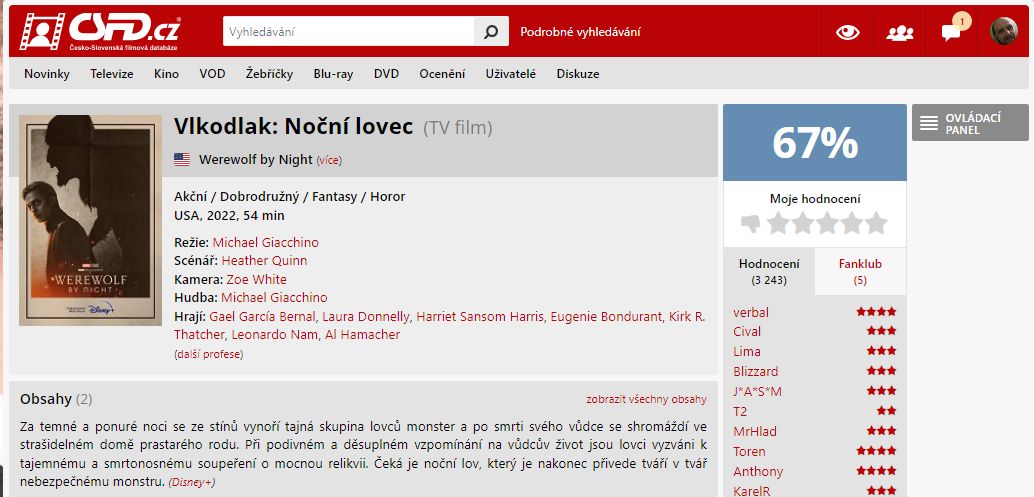The image size is (1034, 497).
Task: Open user T2's profile
Action: click(740, 411)
